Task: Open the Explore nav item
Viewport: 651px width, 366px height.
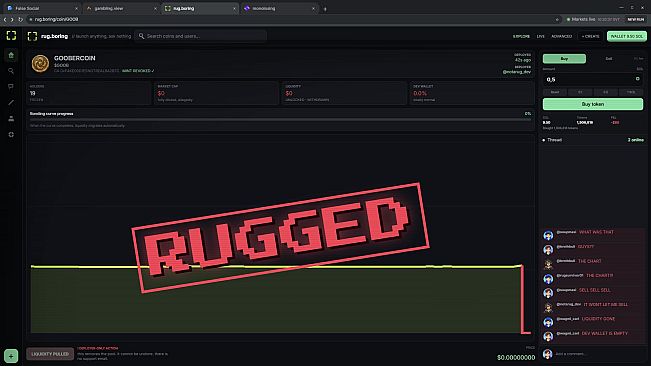Action: [521, 36]
